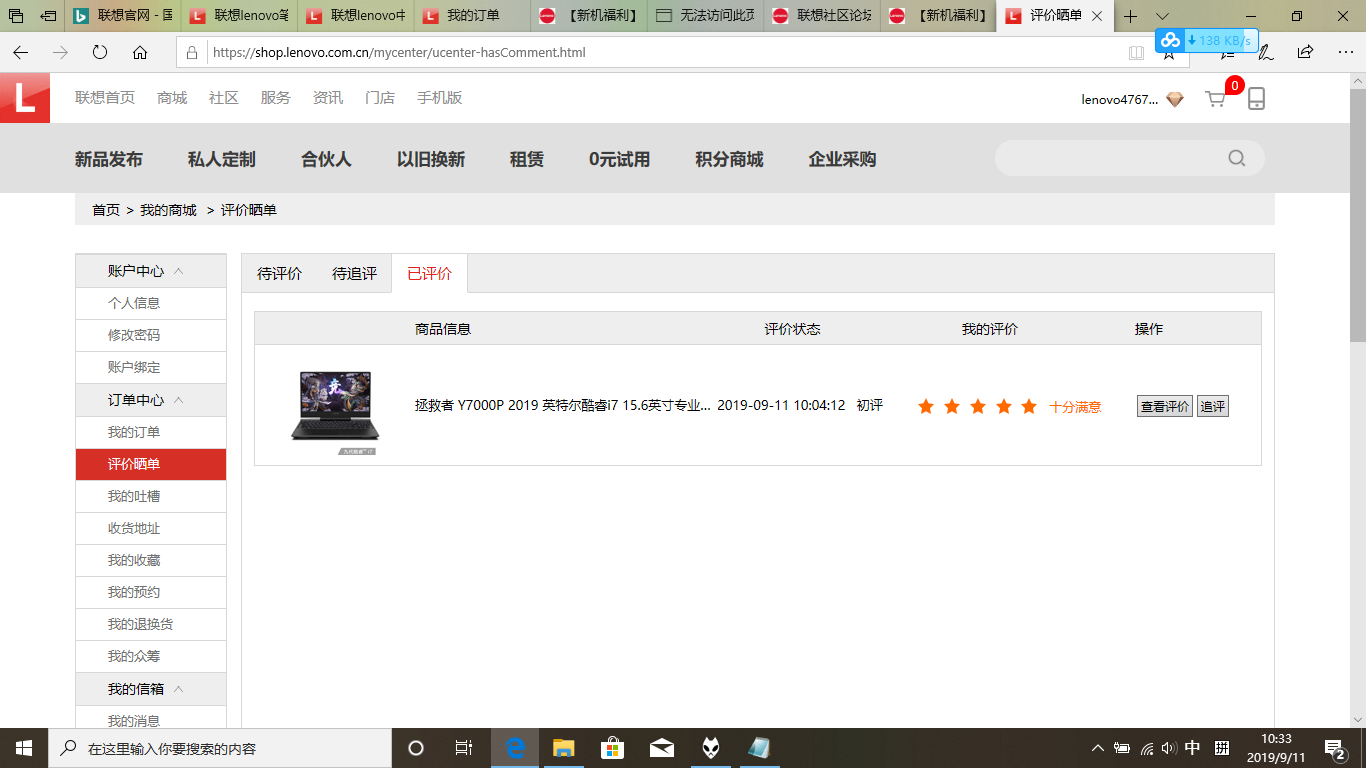Open the 联想首页 link in the top bar
The height and width of the screenshot is (768, 1366).
pyautogui.click(x=105, y=98)
